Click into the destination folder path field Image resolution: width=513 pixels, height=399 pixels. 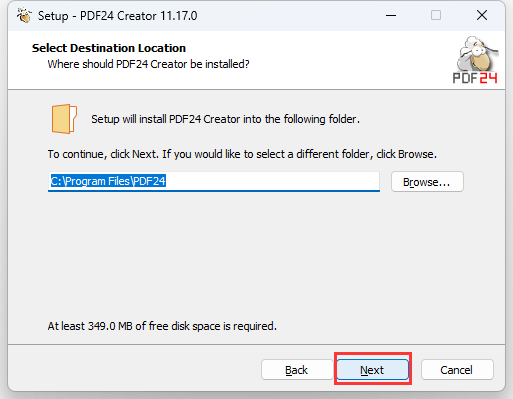(214, 182)
